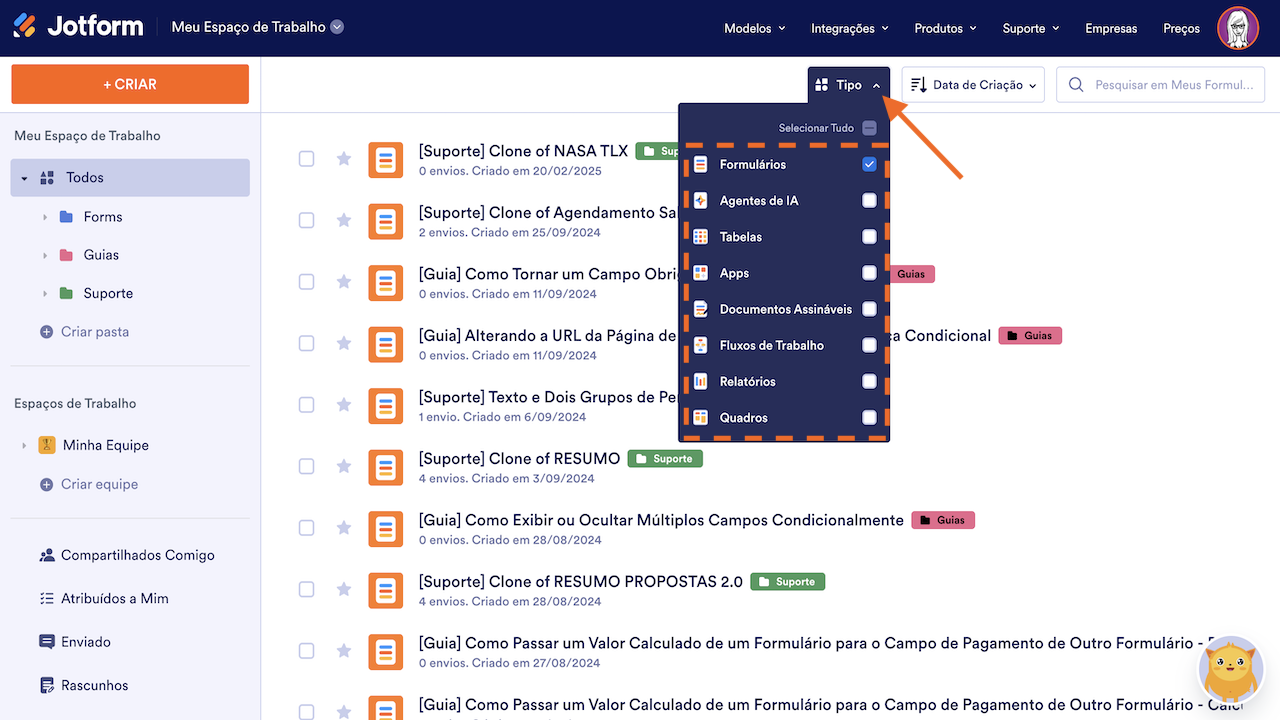Click the Relatórios type icon
The image size is (1280, 720).
(701, 381)
